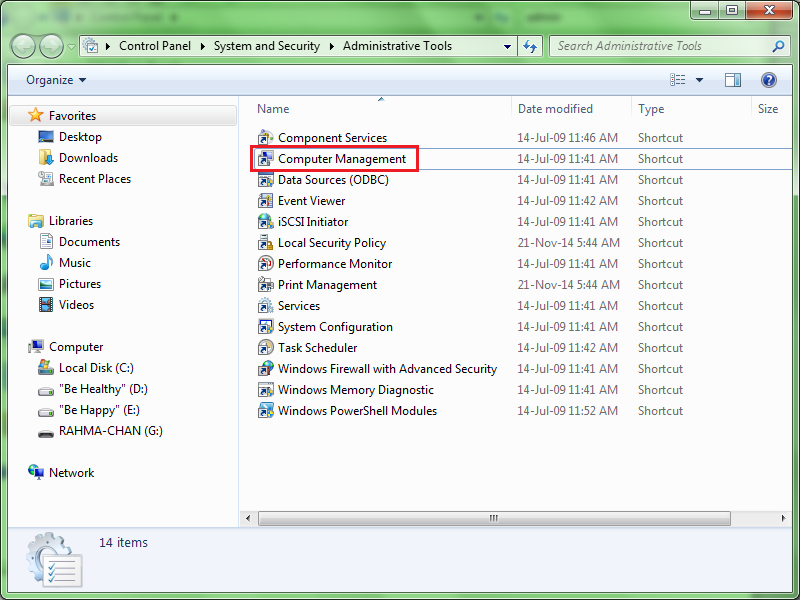Expand the arrow before Control Panel breadcrumb
This screenshot has height=600, width=800.
pos(108,46)
